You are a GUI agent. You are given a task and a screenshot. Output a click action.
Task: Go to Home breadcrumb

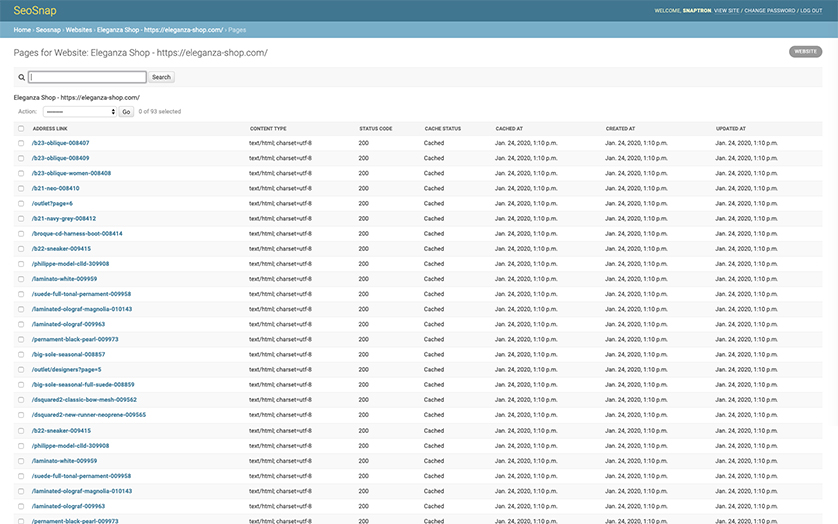pyautogui.click(x=22, y=30)
